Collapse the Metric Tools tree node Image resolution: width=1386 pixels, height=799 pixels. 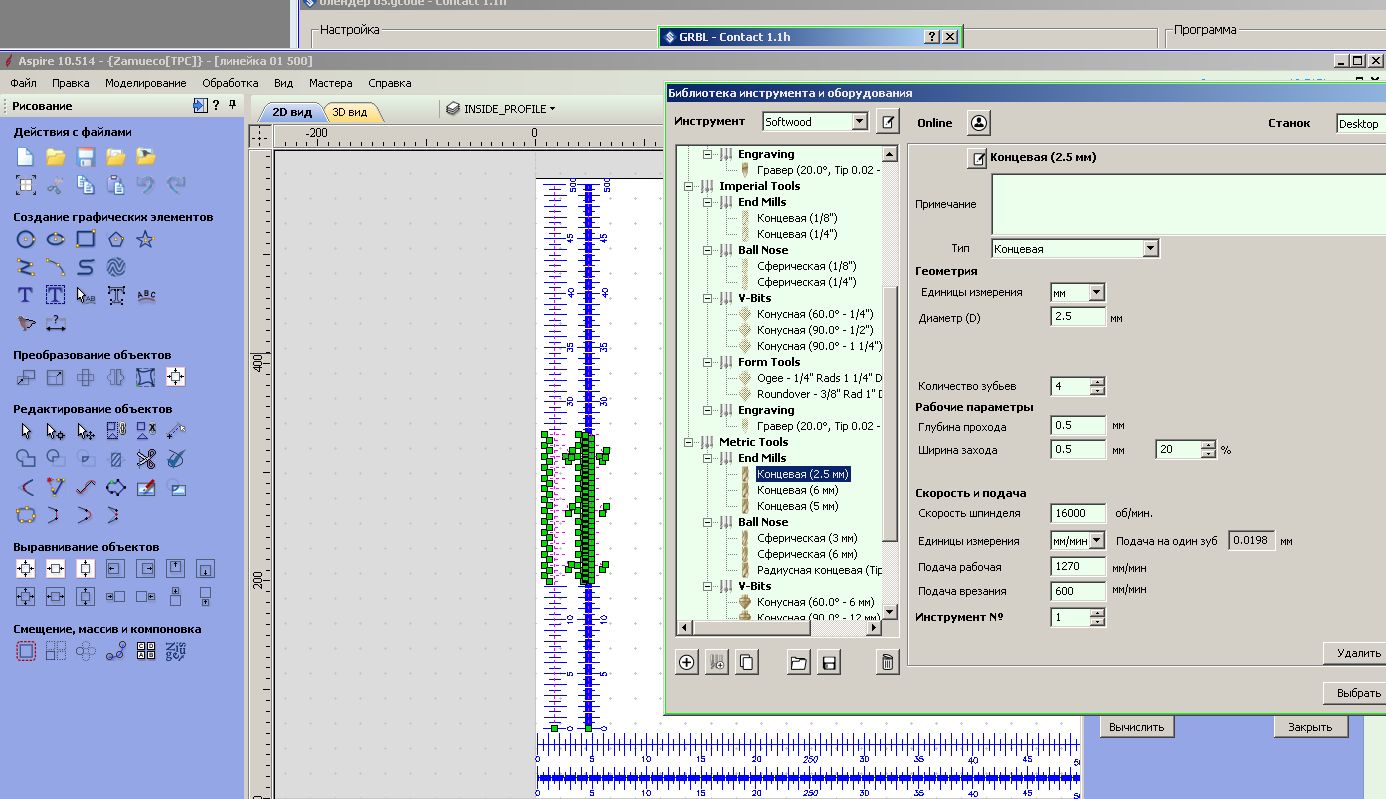[x=689, y=442]
